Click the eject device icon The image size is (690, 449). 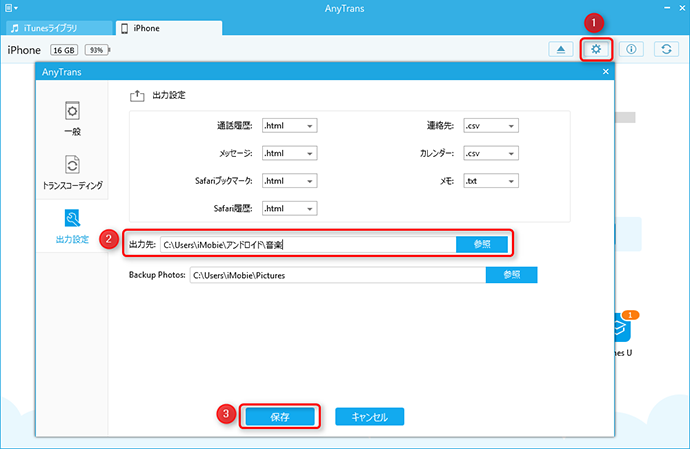click(x=561, y=49)
